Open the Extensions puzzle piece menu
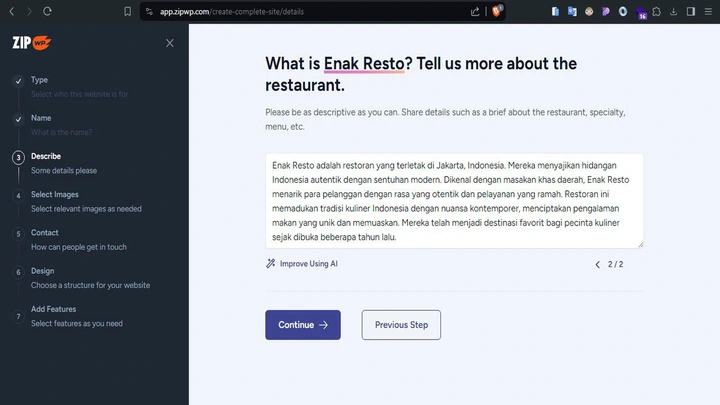720x405 pixels. coord(657,11)
